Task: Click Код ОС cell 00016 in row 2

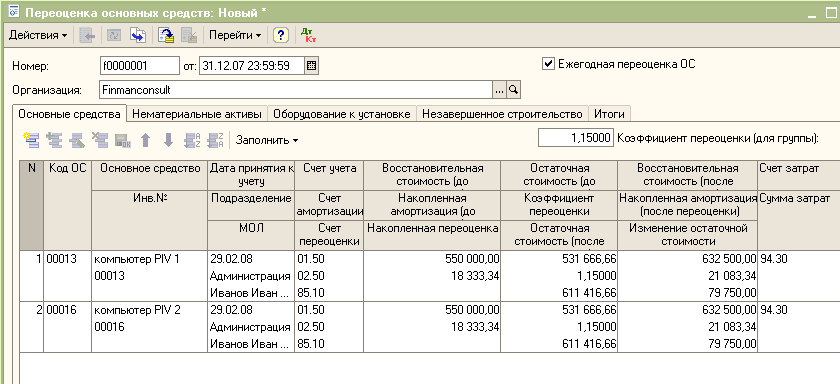Action: pyautogui.click(x=68, y=310)
